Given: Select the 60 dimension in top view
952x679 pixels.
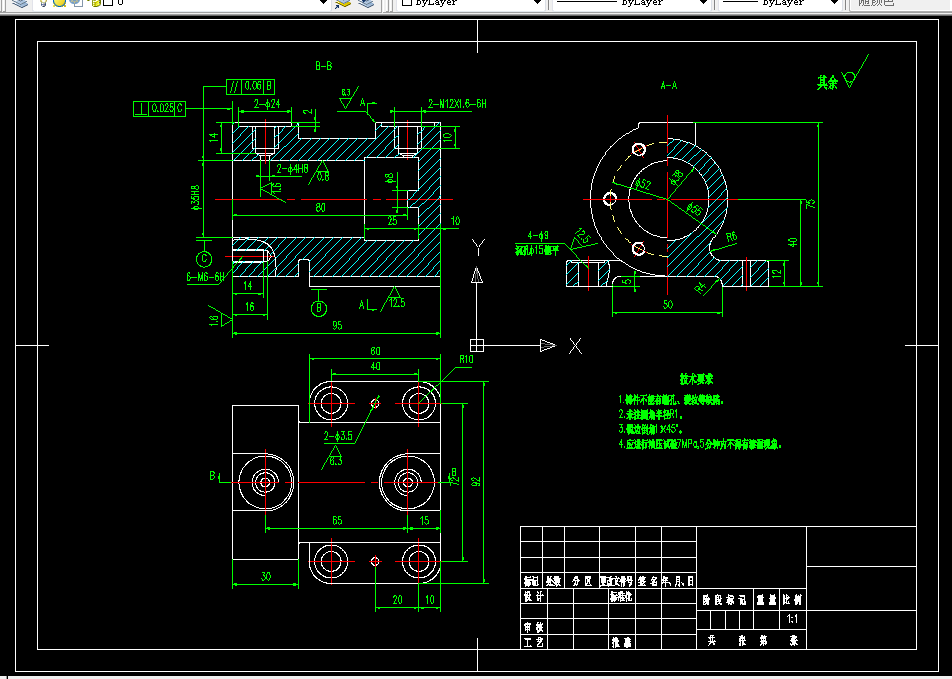Looking at the screenshot, I should pos(375,351).
